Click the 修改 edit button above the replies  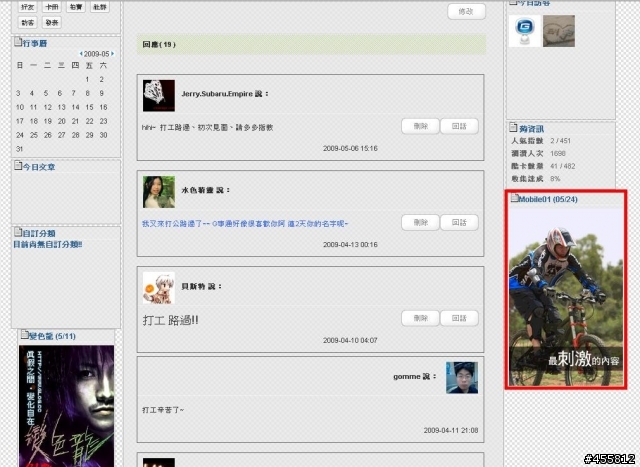(467, 11)
